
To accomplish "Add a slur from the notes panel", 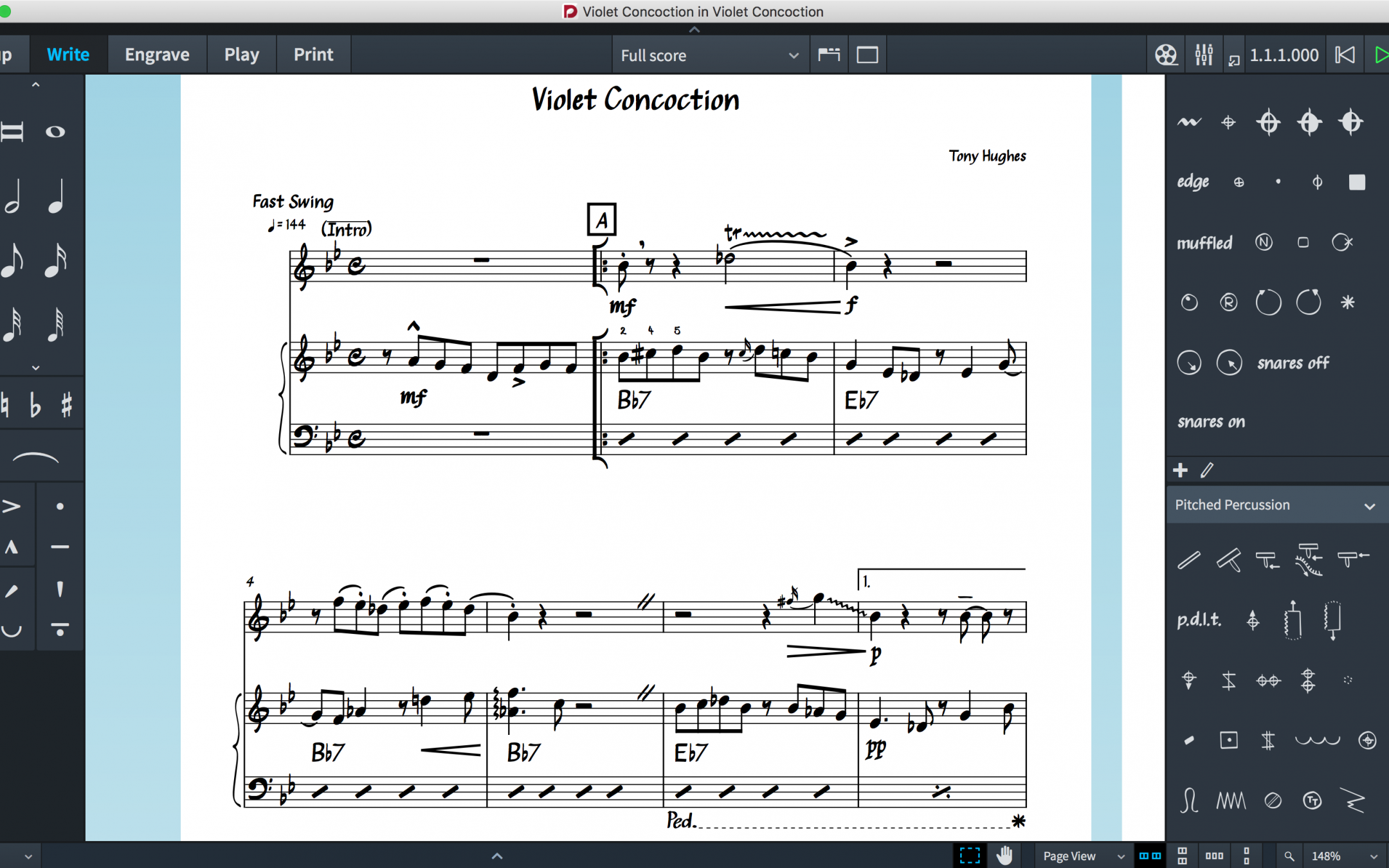I will [35, 458].
